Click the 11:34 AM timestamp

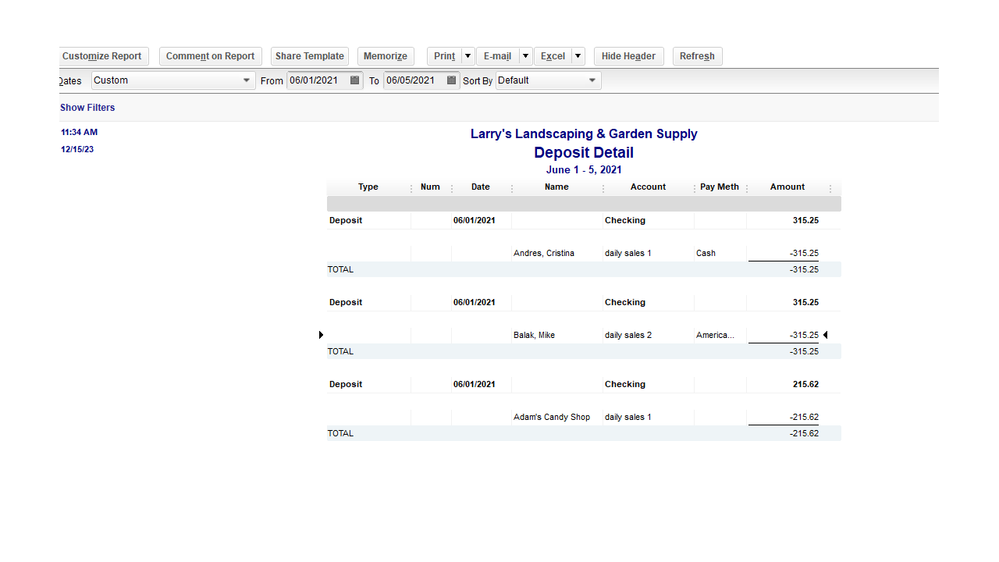[80, 133]
